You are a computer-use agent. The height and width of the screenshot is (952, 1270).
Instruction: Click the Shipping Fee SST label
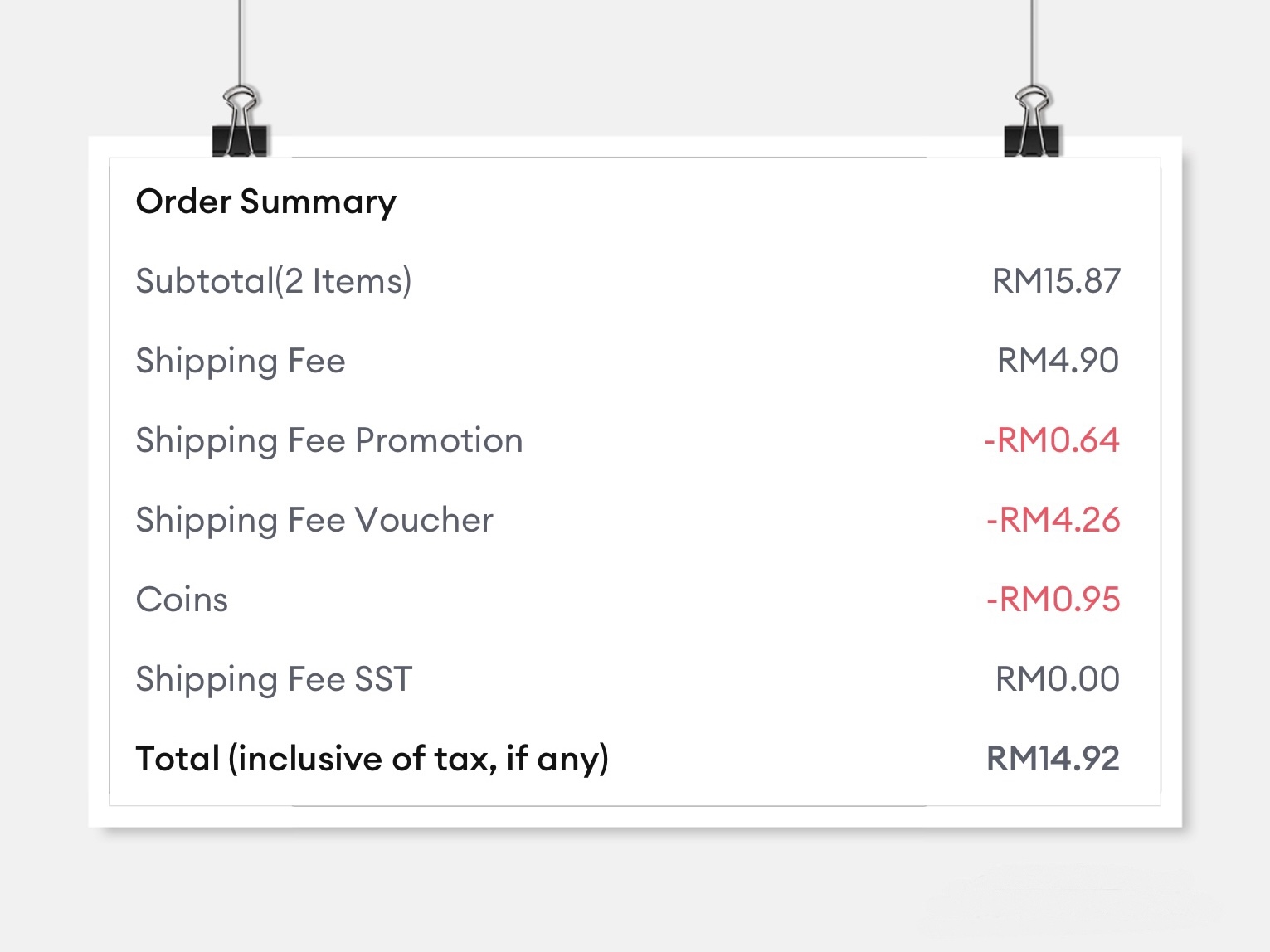[274, 679]
